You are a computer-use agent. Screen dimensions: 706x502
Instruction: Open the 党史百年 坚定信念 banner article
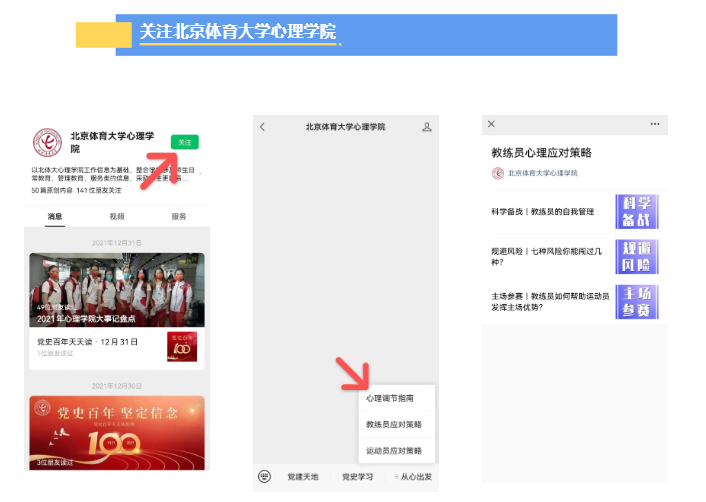(117, 433)
